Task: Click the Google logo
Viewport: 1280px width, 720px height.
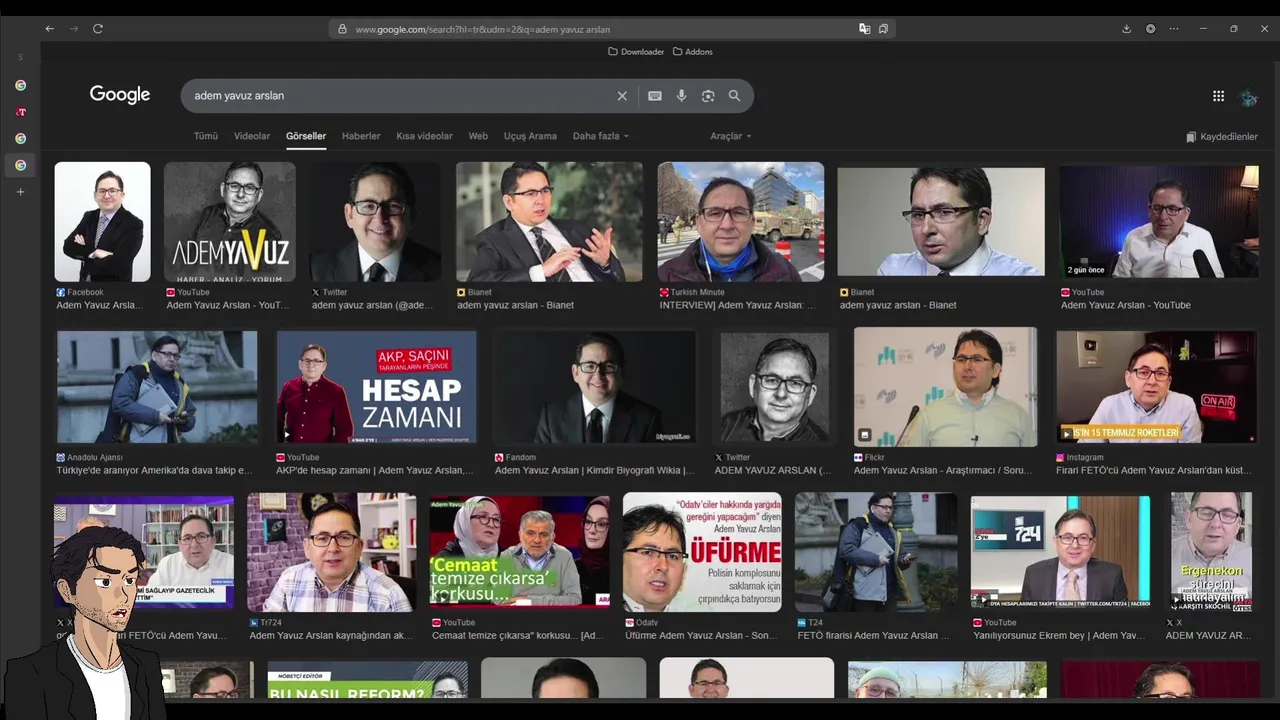Action: pyautogui.click(x=120, y=95)
